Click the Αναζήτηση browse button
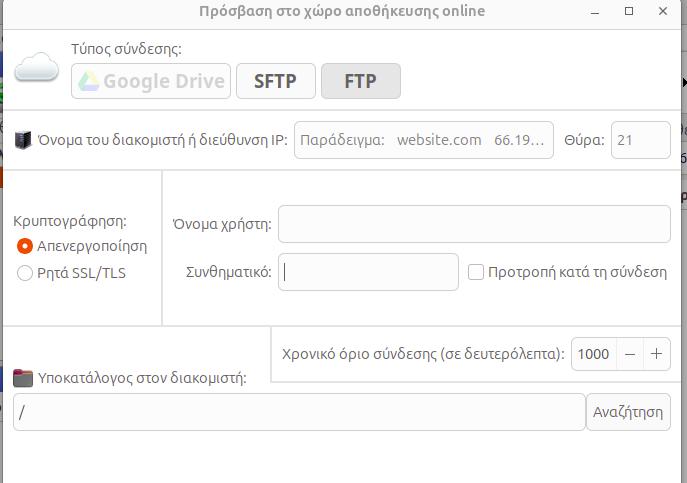The width and height of the screenshot is (687, 483). tap(628, 412)
